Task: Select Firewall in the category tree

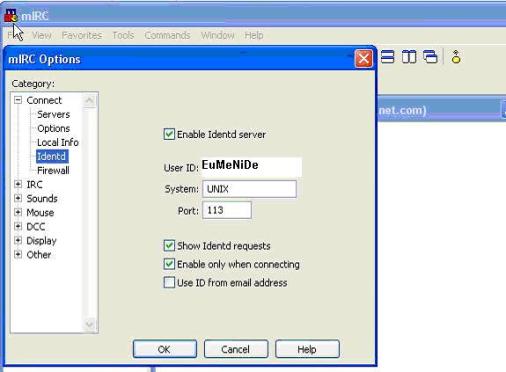Action: (x=53, y=170)
